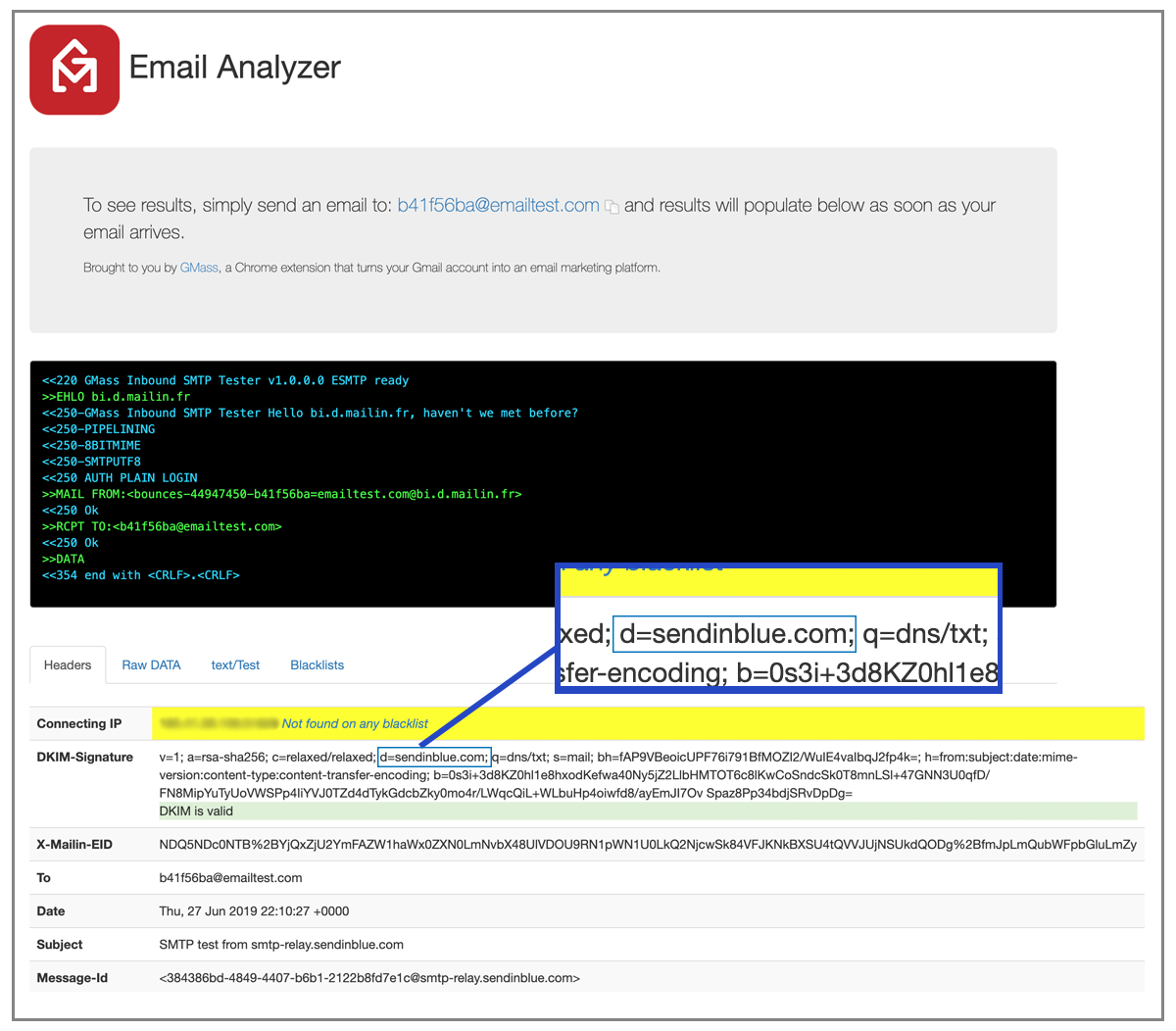Click 'Not found on any blacklist' text
1176x1031 pixels.
pos(355,723)
